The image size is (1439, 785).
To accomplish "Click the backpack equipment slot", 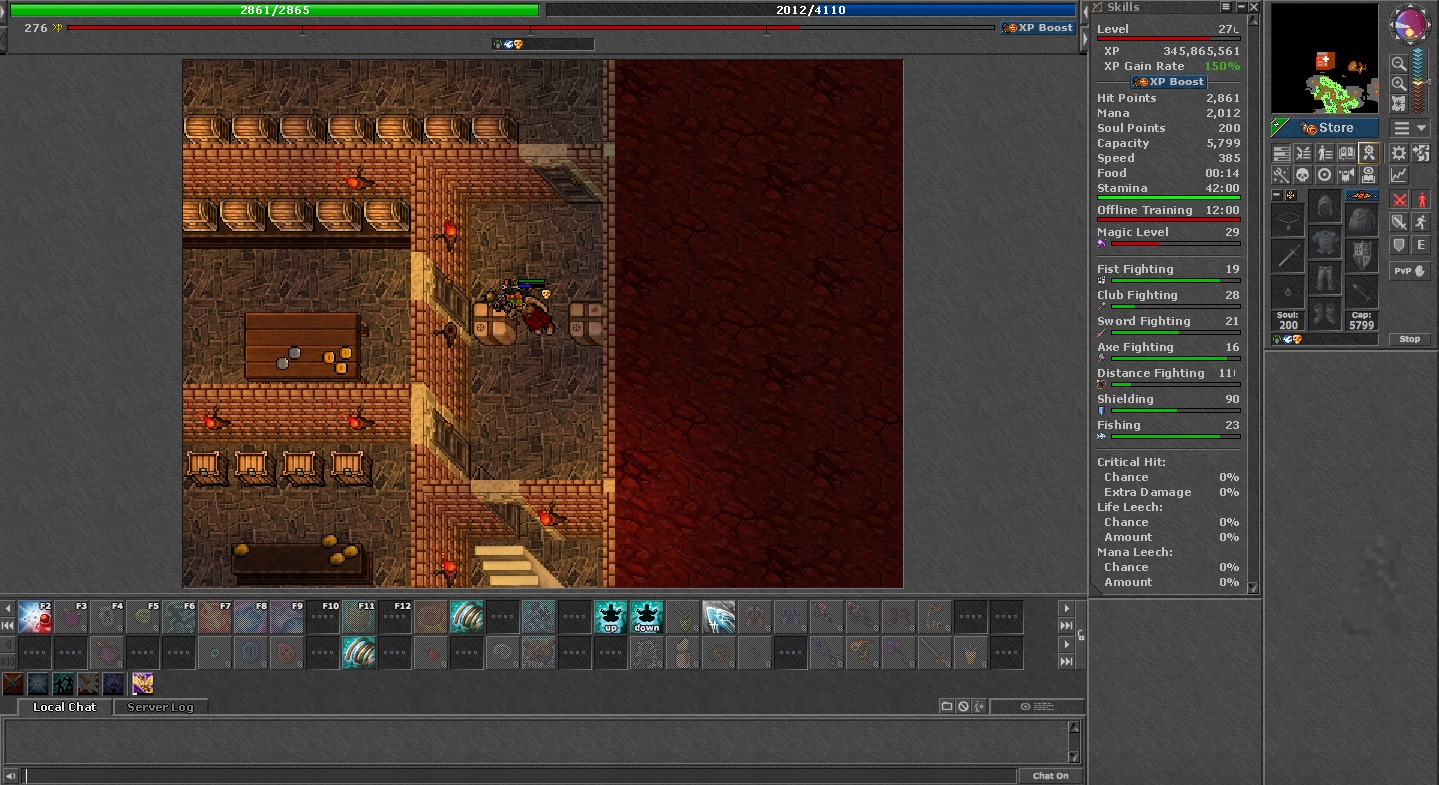I will (1362, 218).
